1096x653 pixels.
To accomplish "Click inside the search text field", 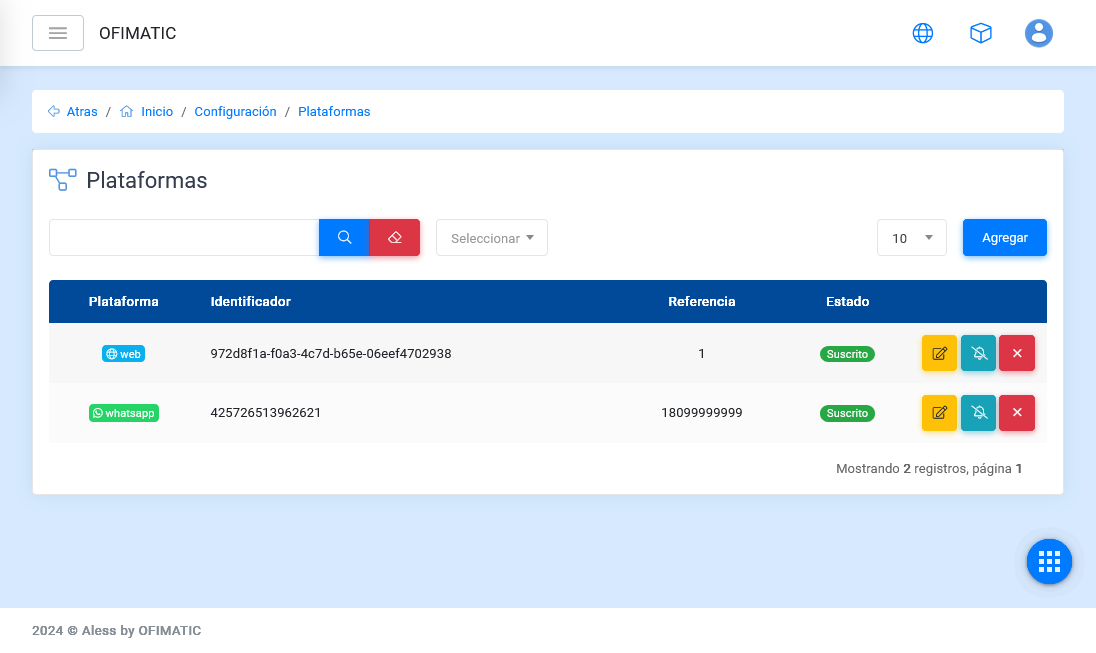I will pos(184,238).
